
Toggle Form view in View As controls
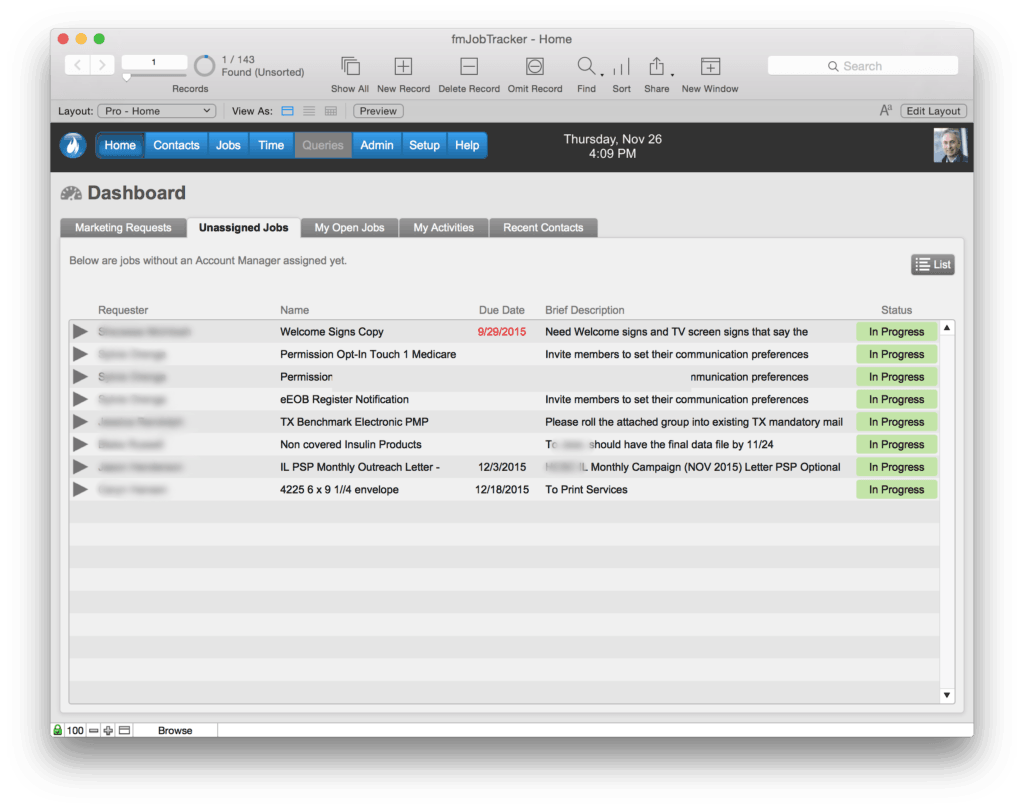[287, 111]
